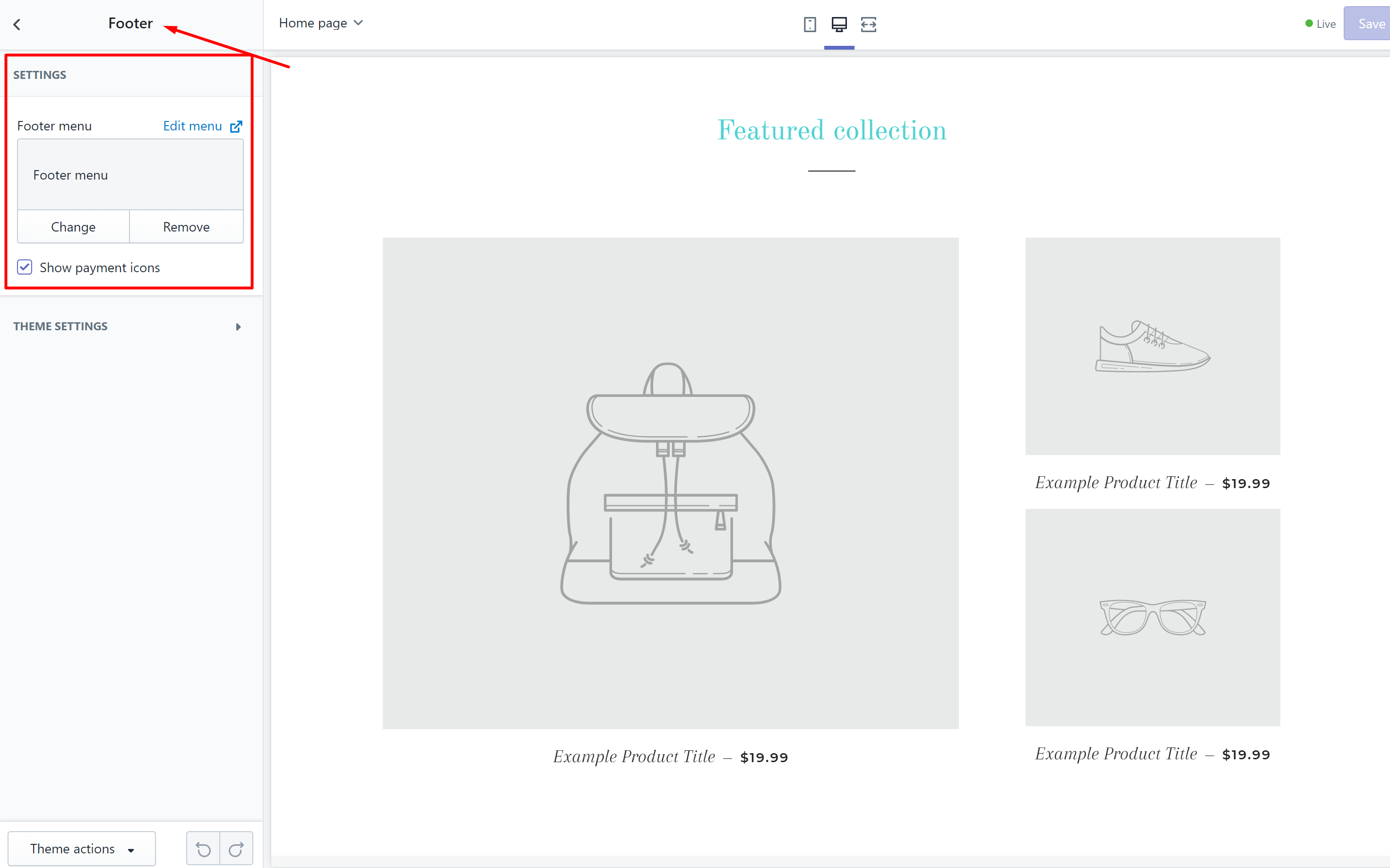Select the Footer section label
1390x868 pixels.
click(x=130, y=23)
